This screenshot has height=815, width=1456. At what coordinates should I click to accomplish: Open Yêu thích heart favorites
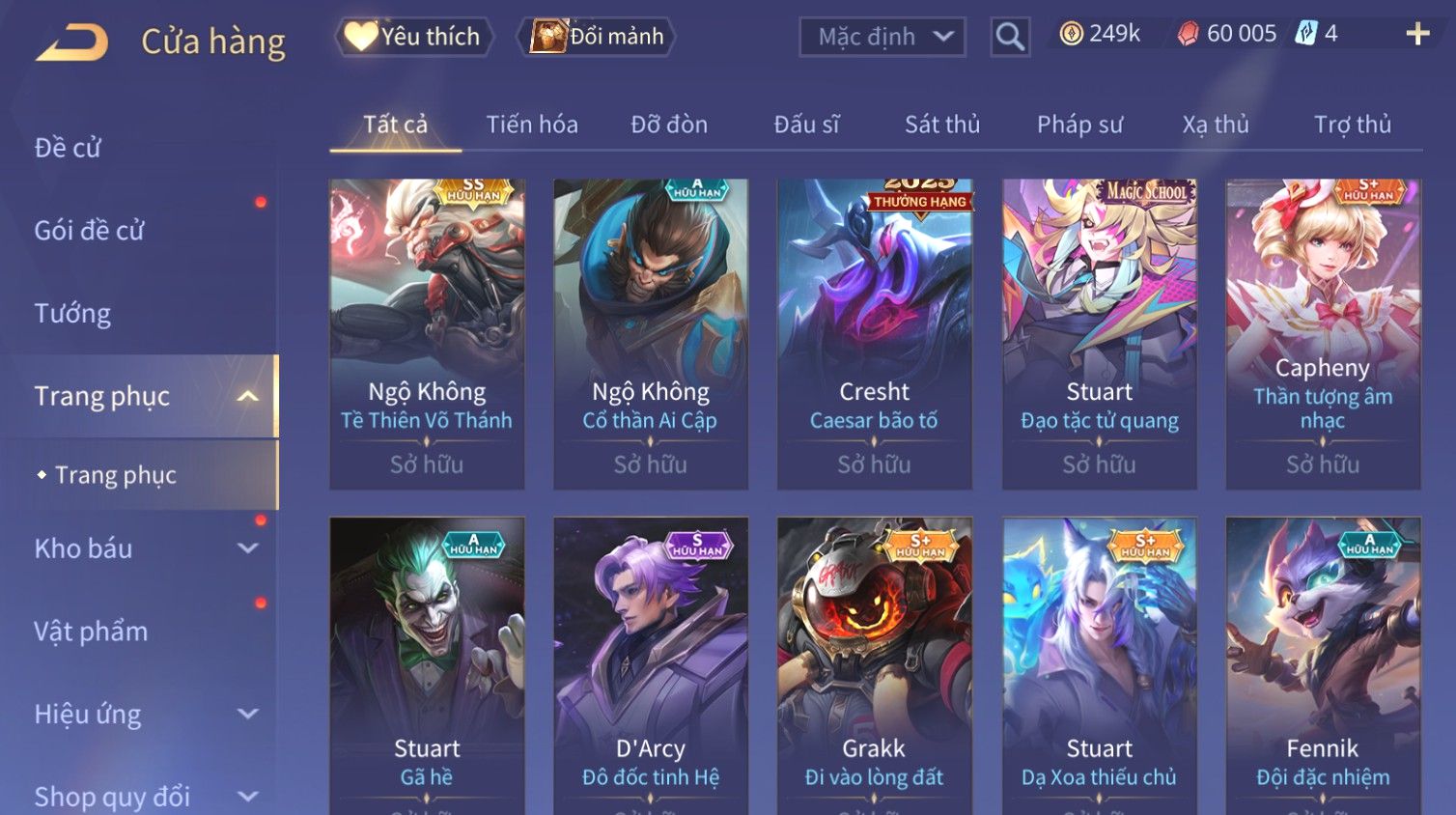pos(413,37)
